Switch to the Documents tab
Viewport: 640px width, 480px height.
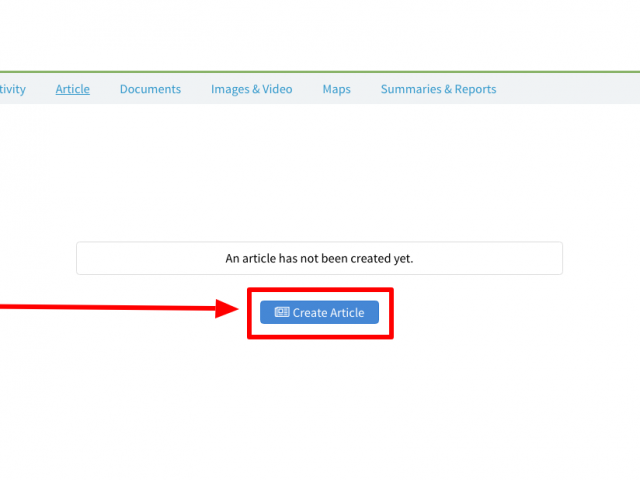point(150,89)
